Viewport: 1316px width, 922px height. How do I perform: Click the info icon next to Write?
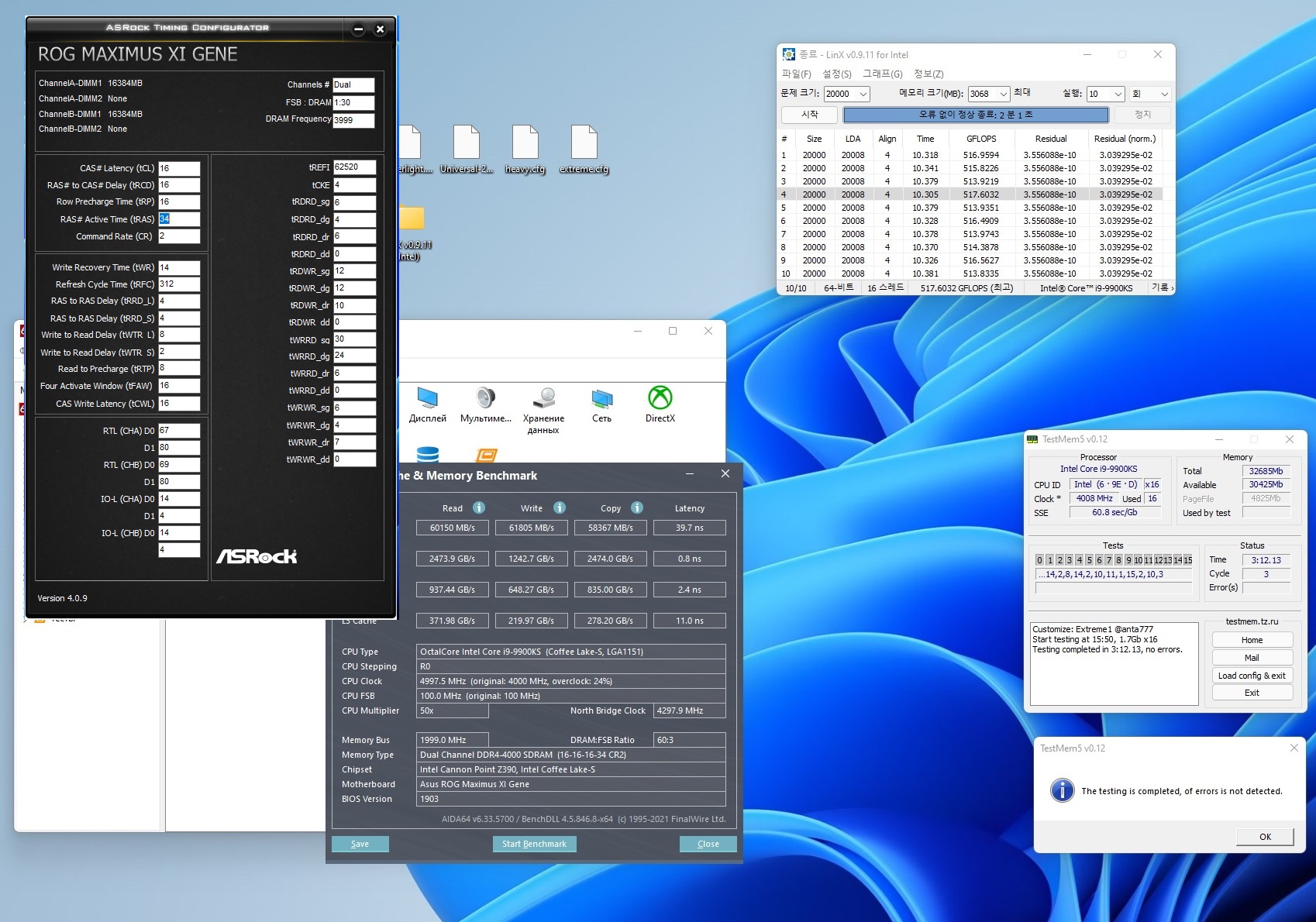pos(560,507)
